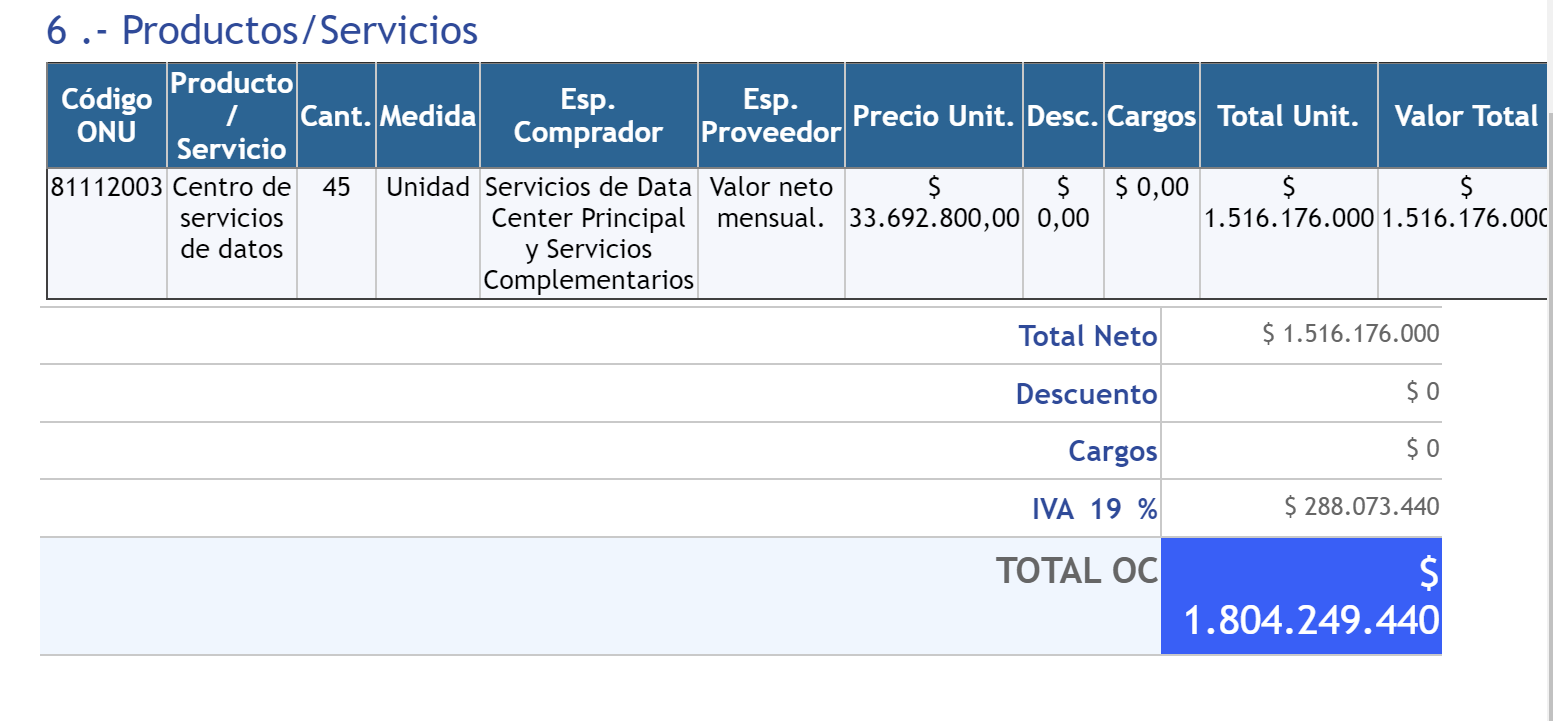Select the Valor Total column header
Viewport: 1553px width, 721px height.
click(1465, 116)
